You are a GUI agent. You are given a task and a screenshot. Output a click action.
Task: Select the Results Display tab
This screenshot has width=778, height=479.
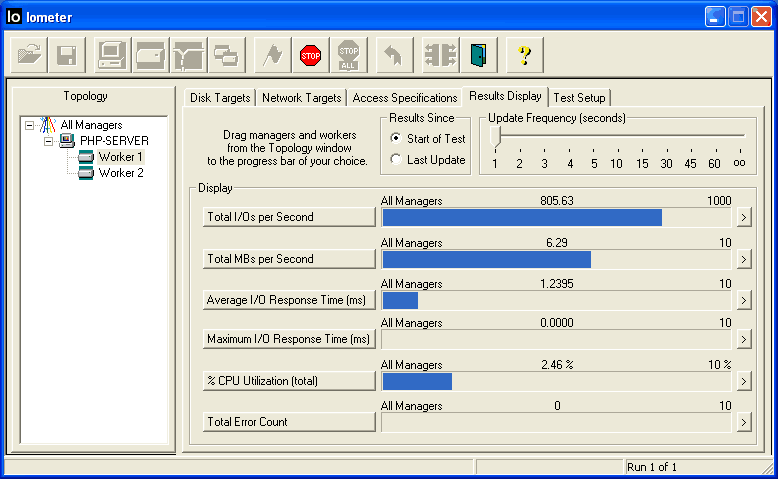(505, 96)
